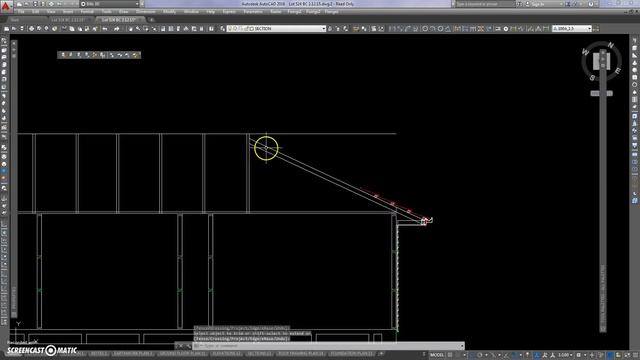This screenshot has height=360, width=640.
Task: Open the Format menu
Action: tap(87, 12)
